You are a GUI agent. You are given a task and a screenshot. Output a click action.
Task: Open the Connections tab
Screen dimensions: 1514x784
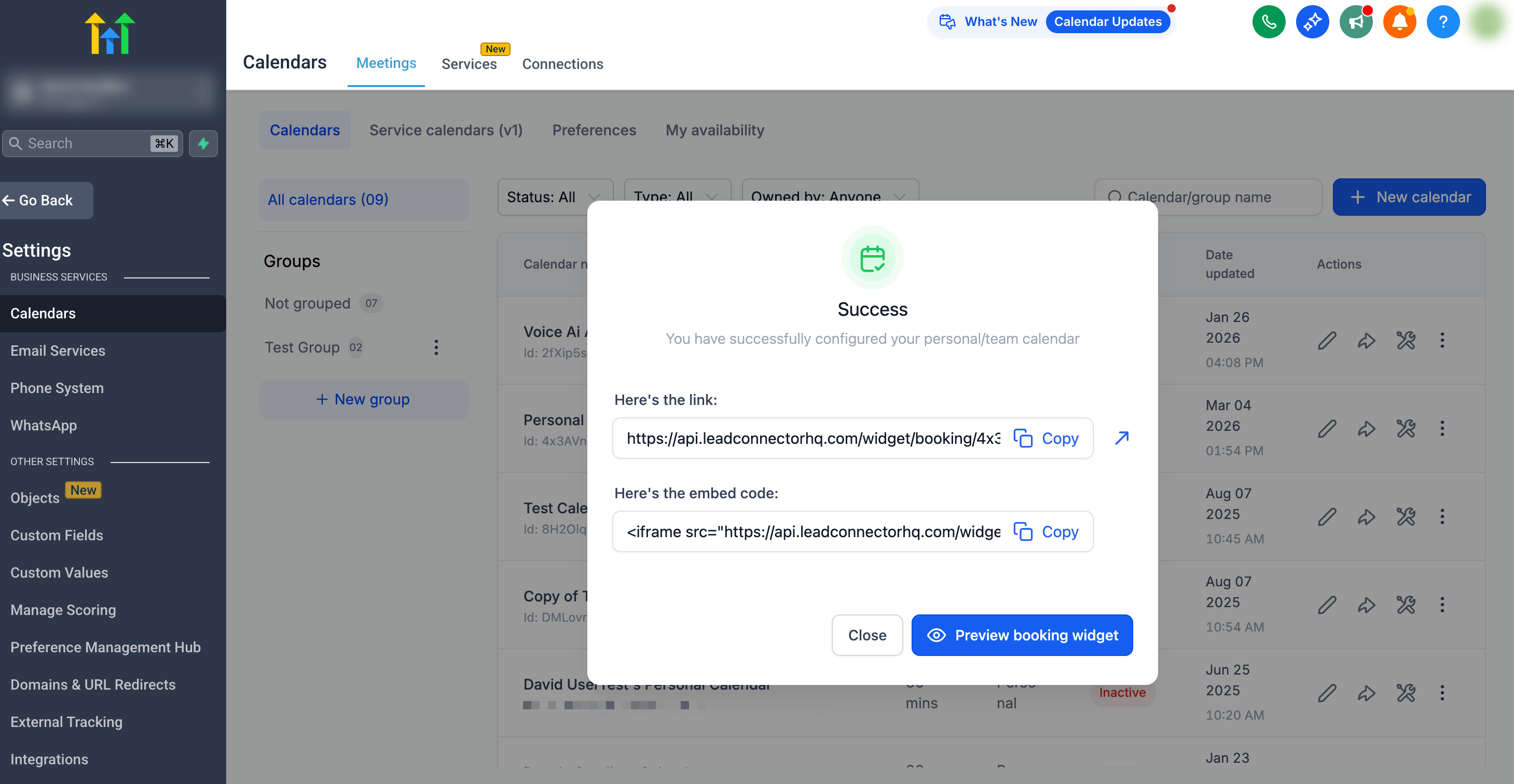(562, 63)
